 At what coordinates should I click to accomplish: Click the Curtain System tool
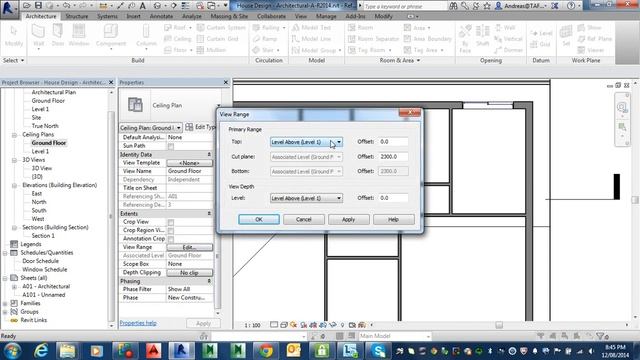tap(221, 28)
